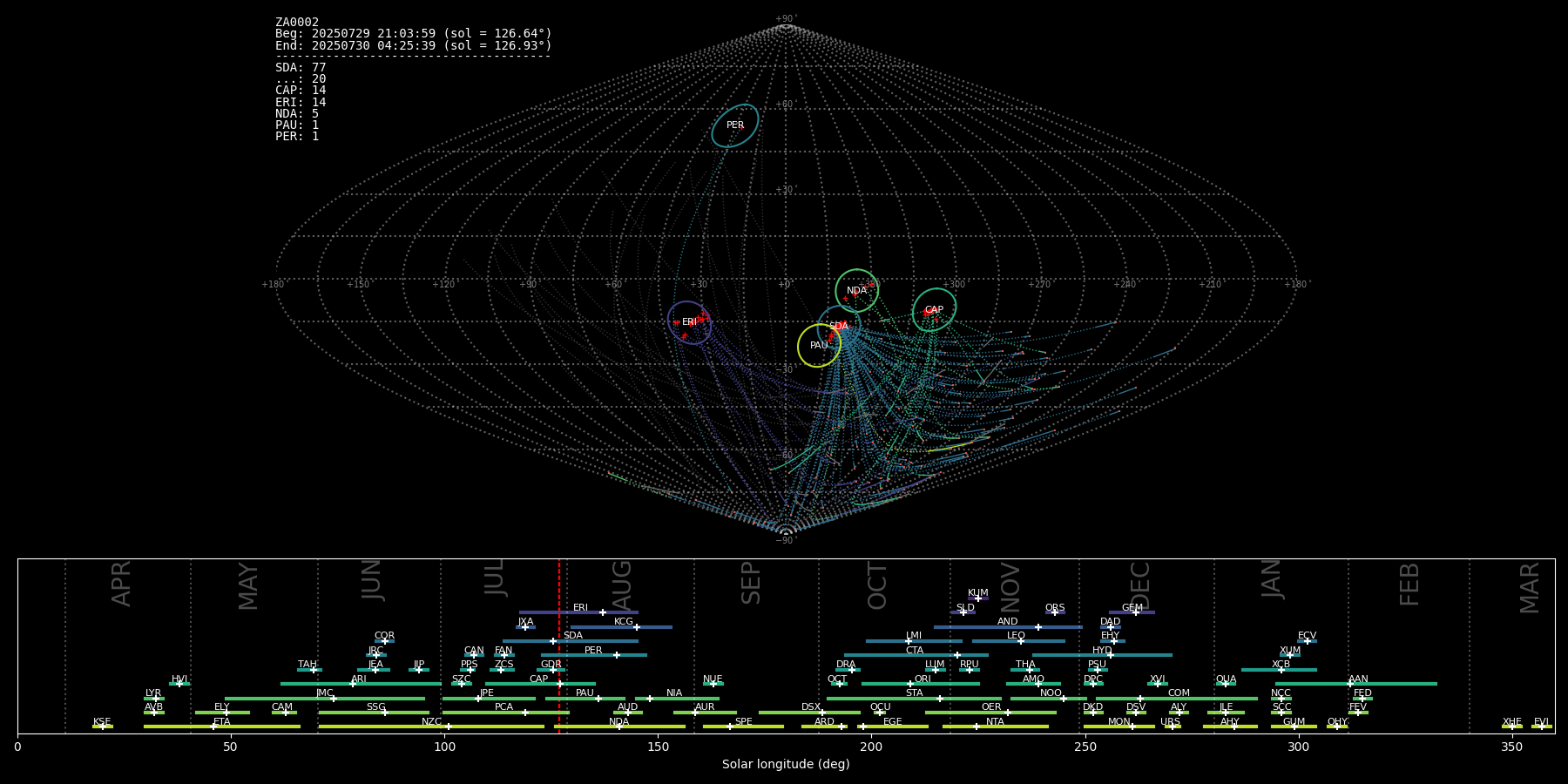Select the ARI shower bar in timeline
The width and height of the screenshot is (1568, 784).
point(361,684)
